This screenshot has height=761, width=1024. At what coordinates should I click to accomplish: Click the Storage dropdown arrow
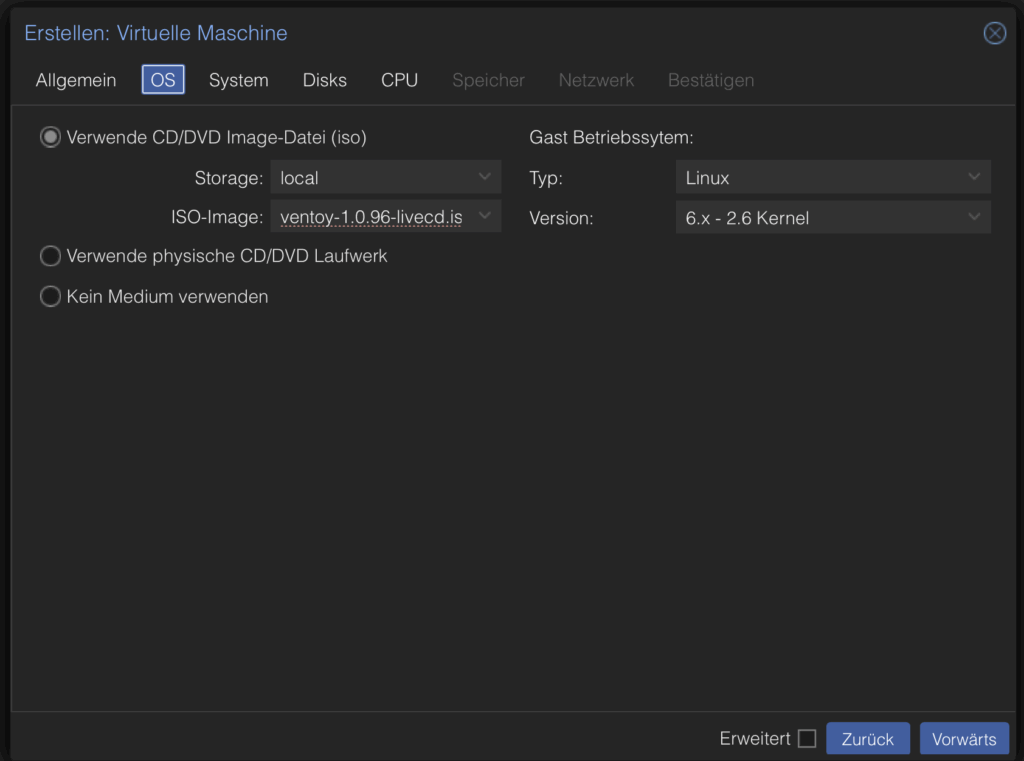[x=485, y=178]
